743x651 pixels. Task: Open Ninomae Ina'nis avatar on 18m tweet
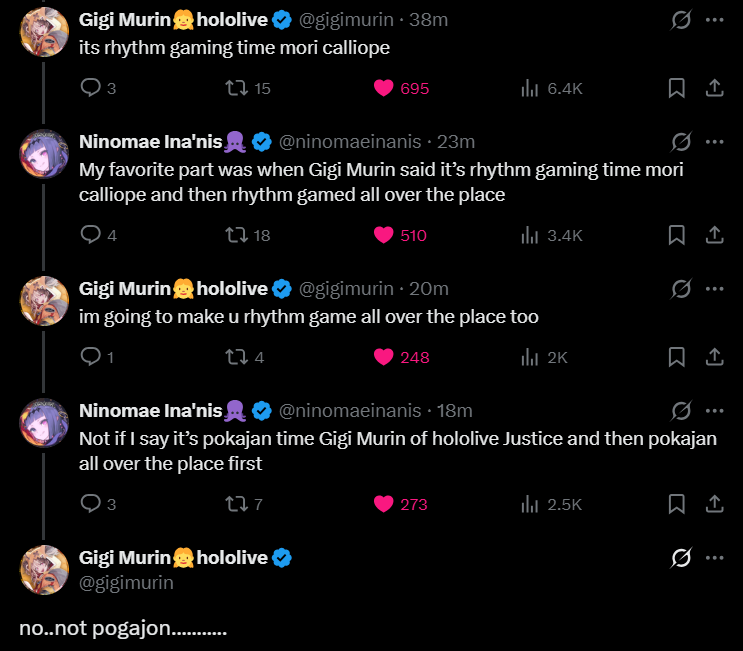(44, 423)
